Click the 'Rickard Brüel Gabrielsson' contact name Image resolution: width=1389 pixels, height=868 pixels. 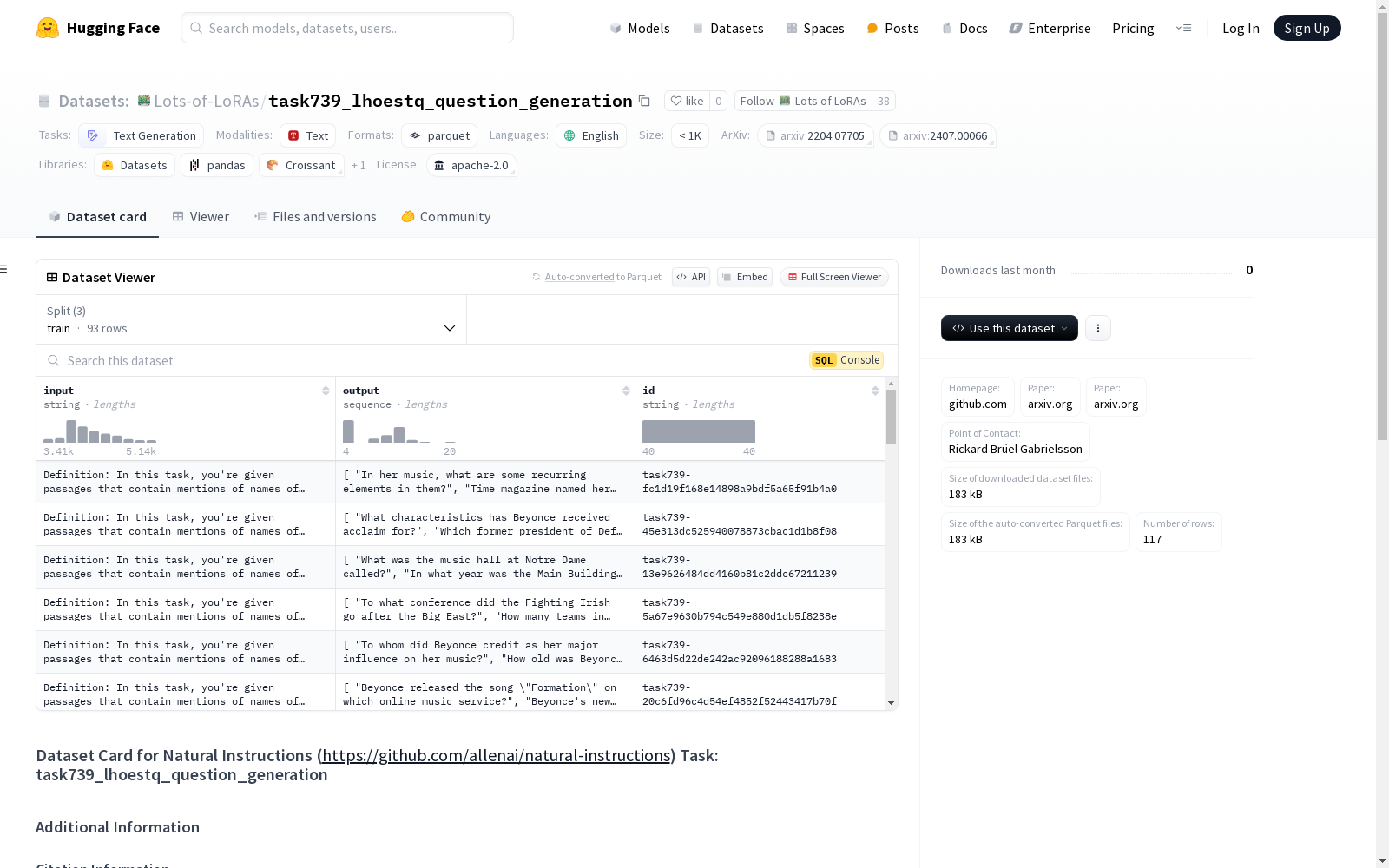(x=1016, y=449)
